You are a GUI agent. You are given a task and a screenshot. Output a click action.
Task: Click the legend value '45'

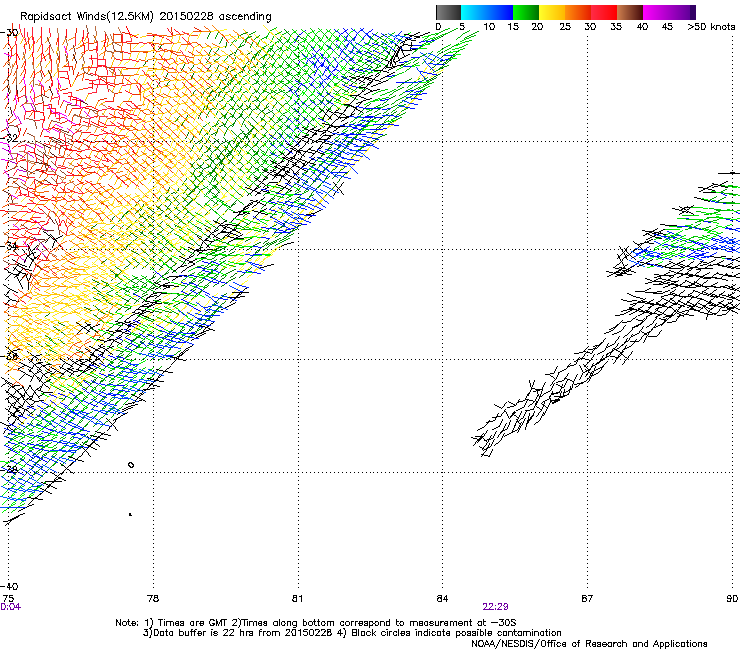click(667, 27)
